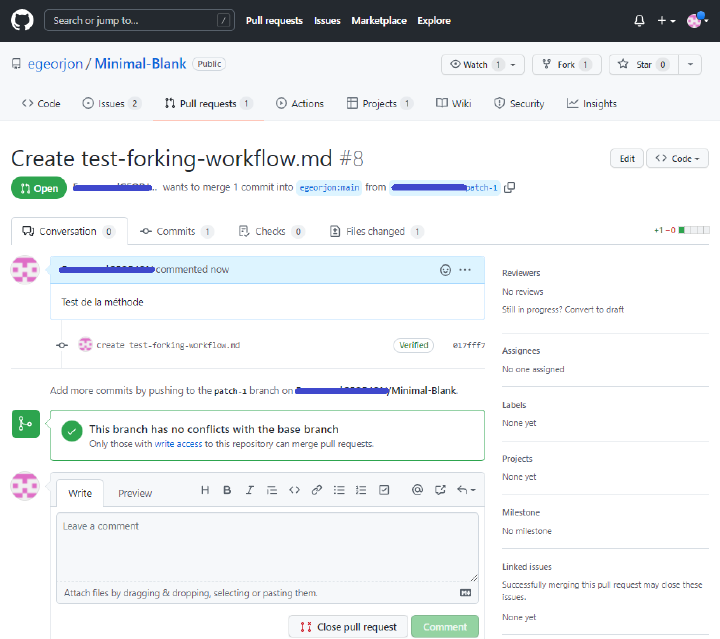720x639 pixels.
Task: Insert code formatting
Action: 294,490
